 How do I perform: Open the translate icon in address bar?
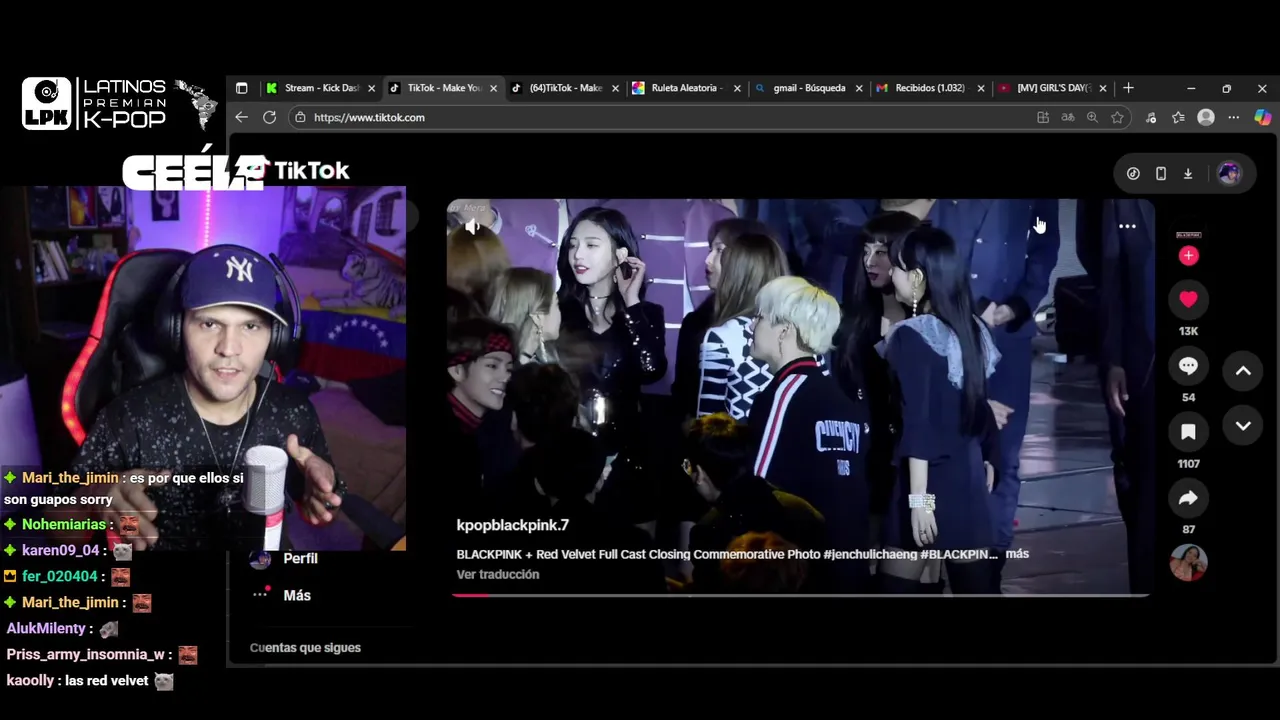[x=1068, y=117]
